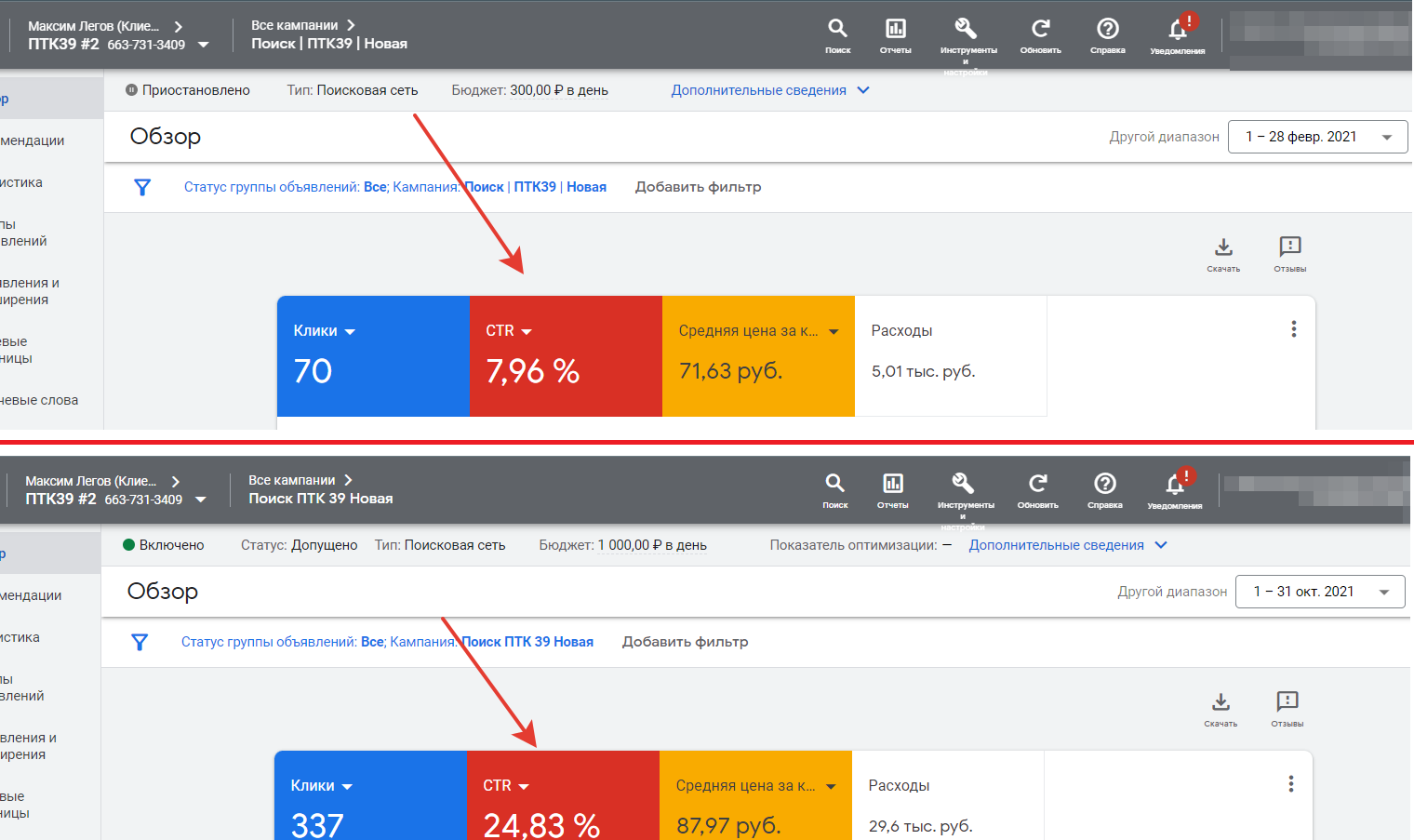Screen dimensions: 1414x840
Task: Click the 'Приостановлено' campaign status
Action: [188, 90]
